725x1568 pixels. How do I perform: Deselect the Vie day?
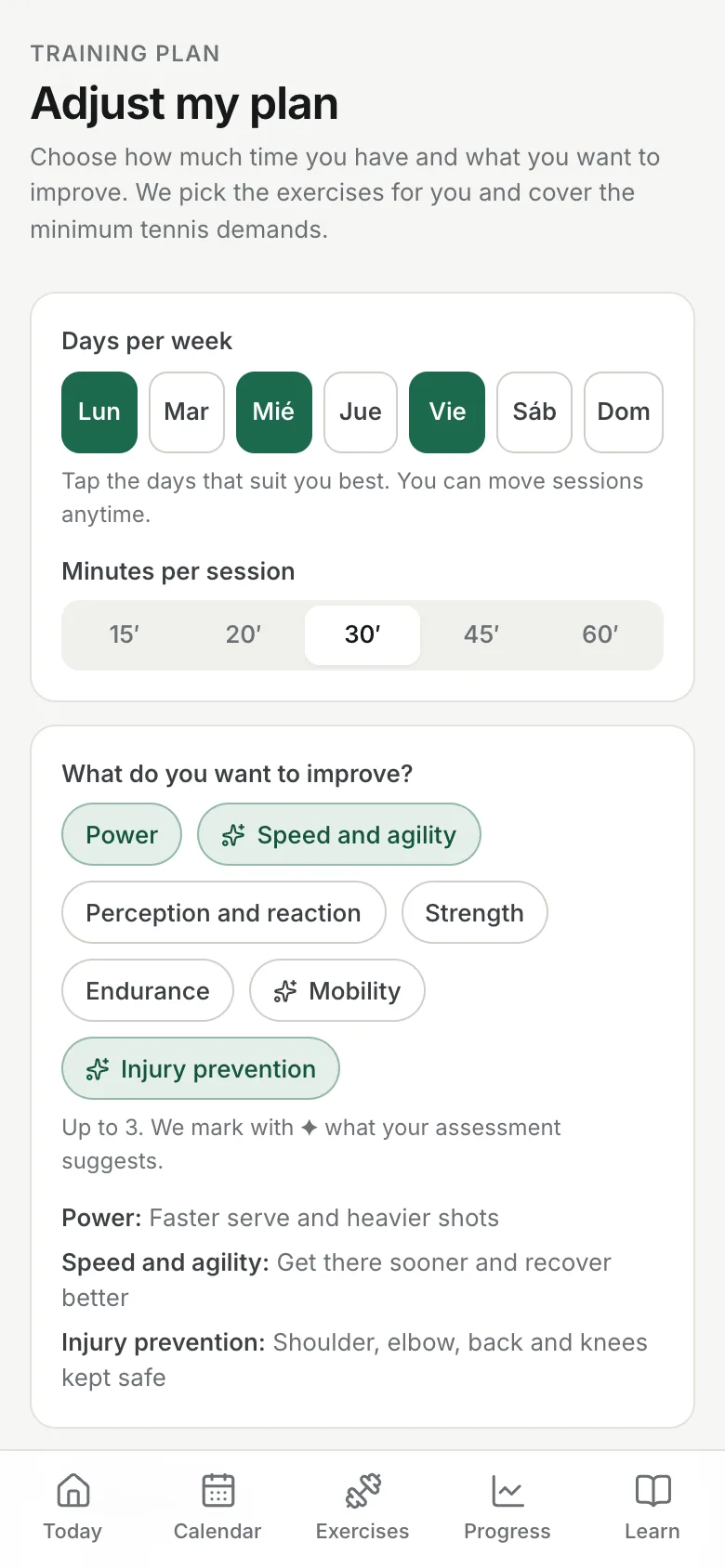[x=447, y=412]
